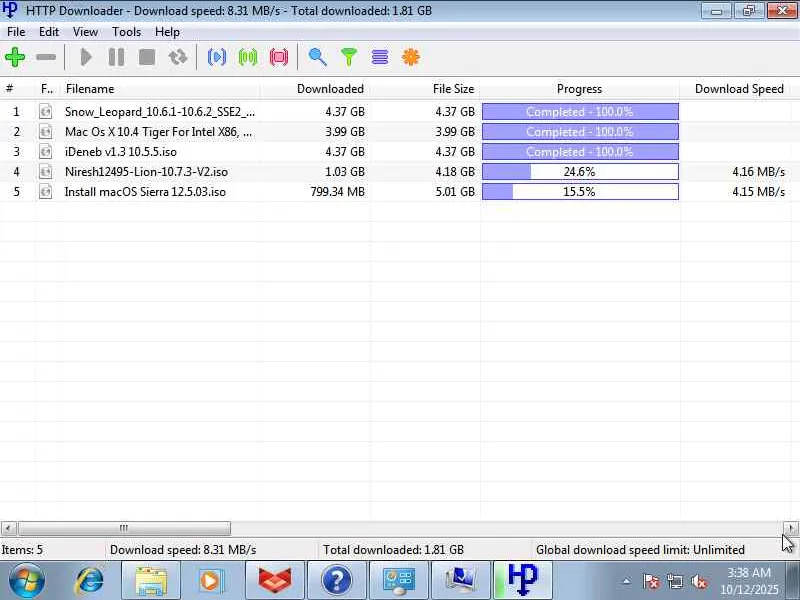Click the muted volume tray icon

699,581
